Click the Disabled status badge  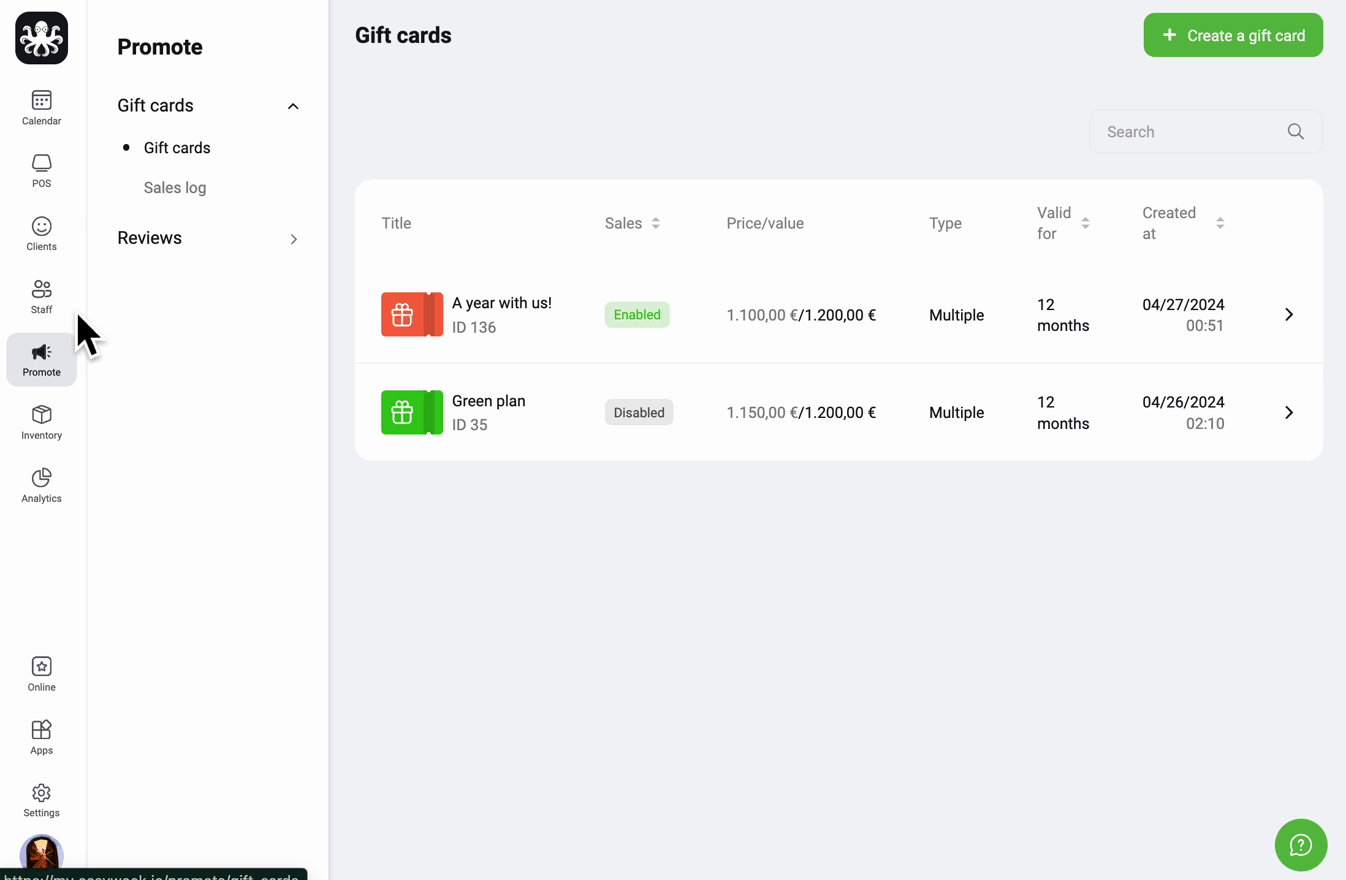click(639, 412)
